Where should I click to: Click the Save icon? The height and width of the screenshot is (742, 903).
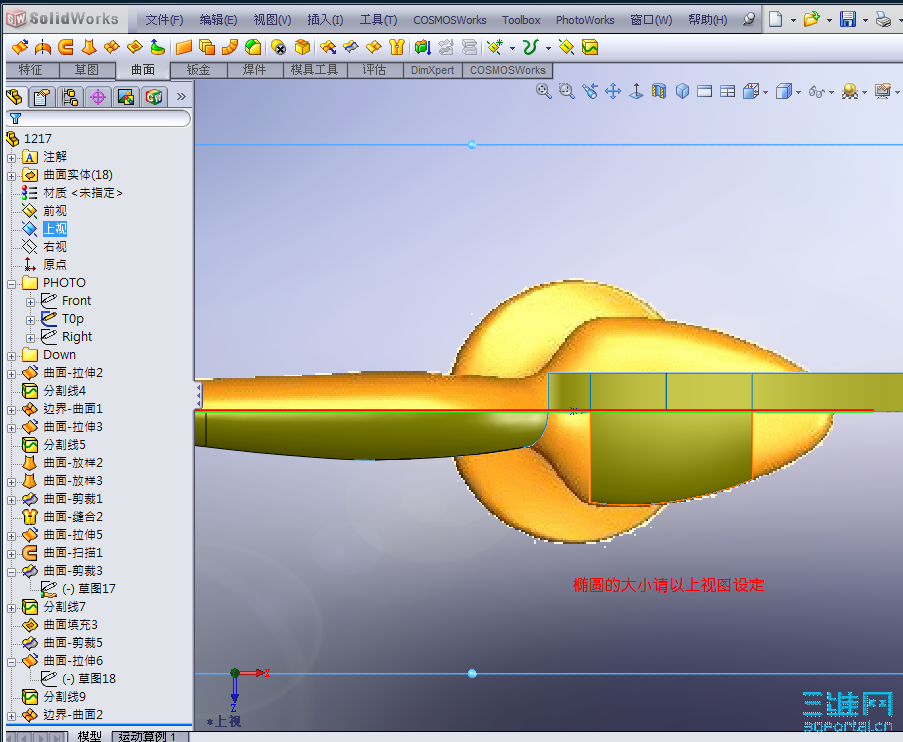click(x=848, y=20)
